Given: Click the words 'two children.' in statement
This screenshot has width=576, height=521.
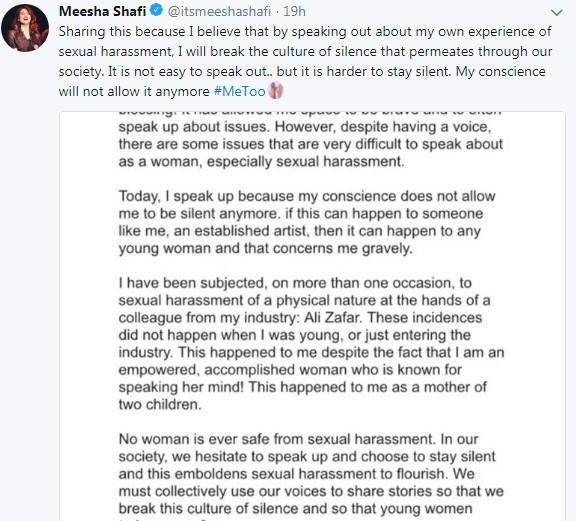Looking at the screenshot, I should [x=160, y=405].
